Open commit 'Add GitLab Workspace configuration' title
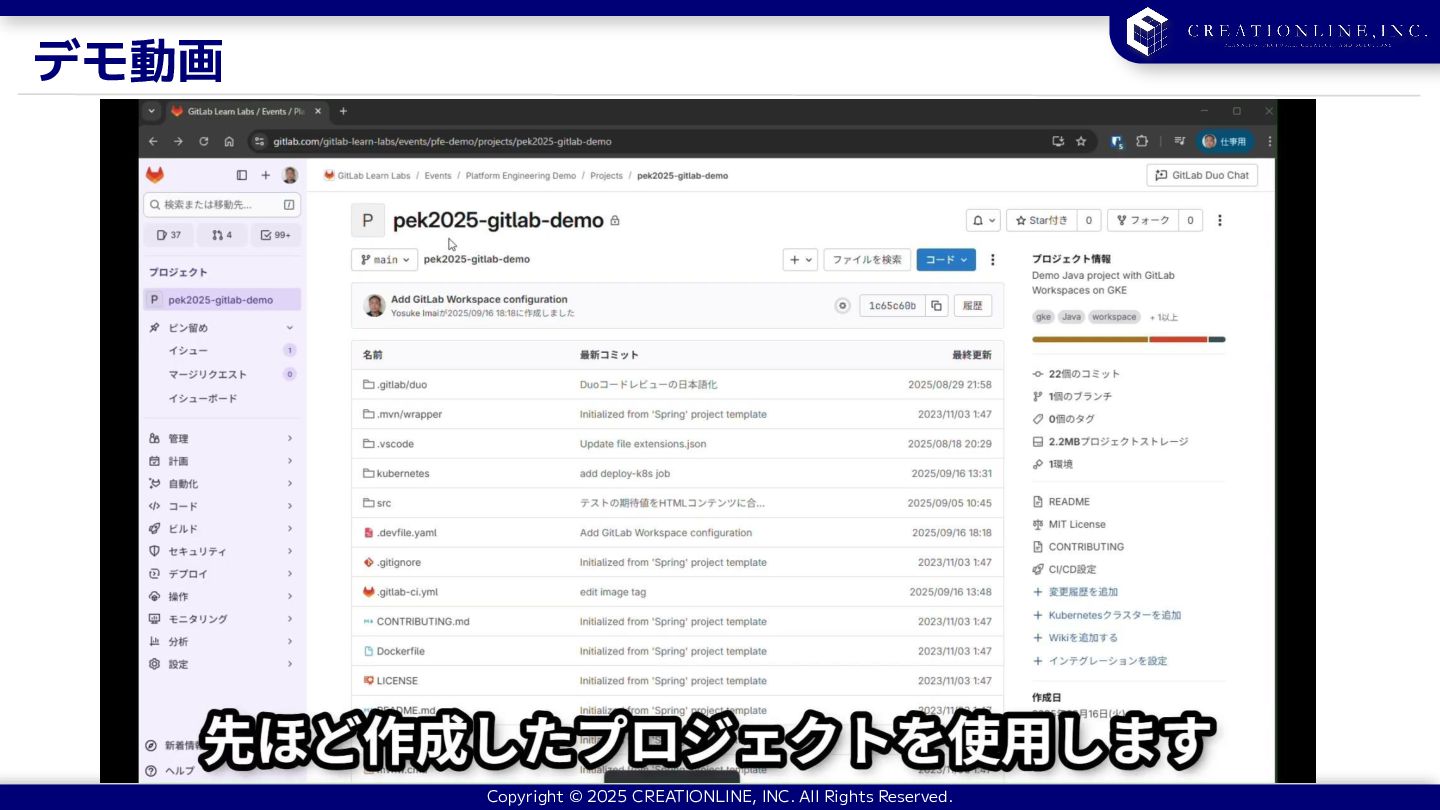1440x810 pixels. point(479,299)
